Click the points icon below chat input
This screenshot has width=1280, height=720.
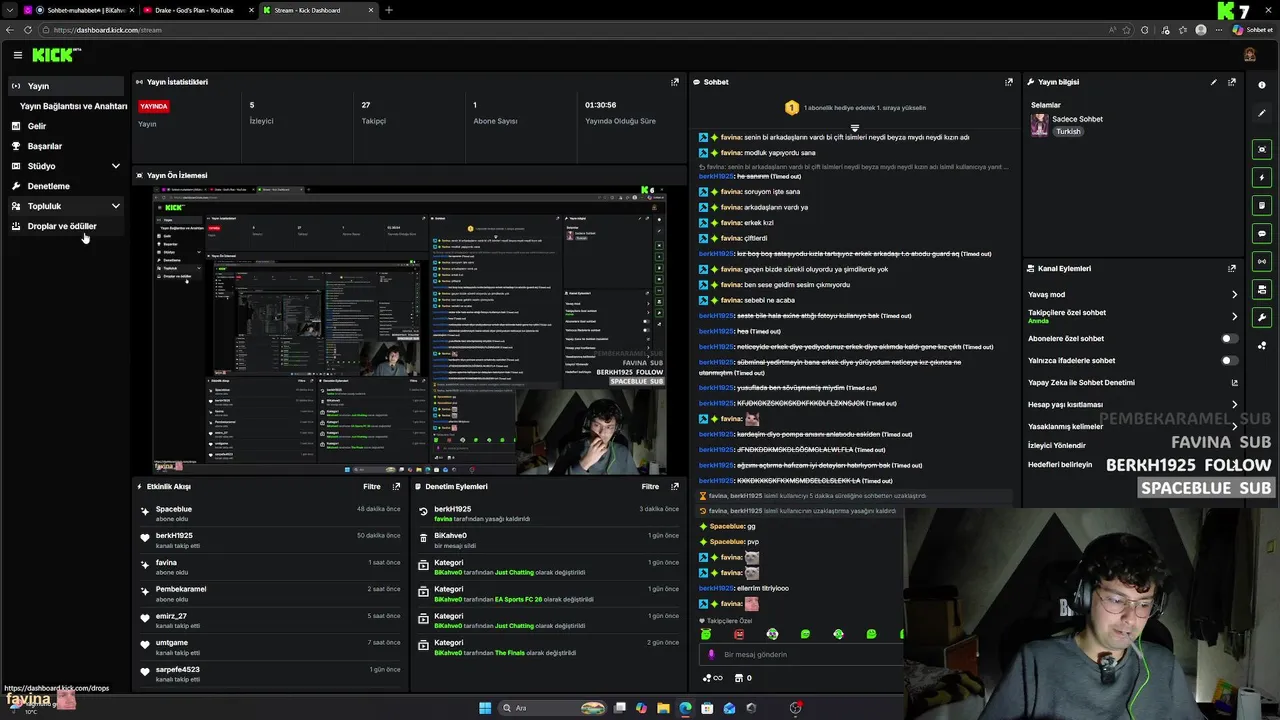(x=709, y=678)
